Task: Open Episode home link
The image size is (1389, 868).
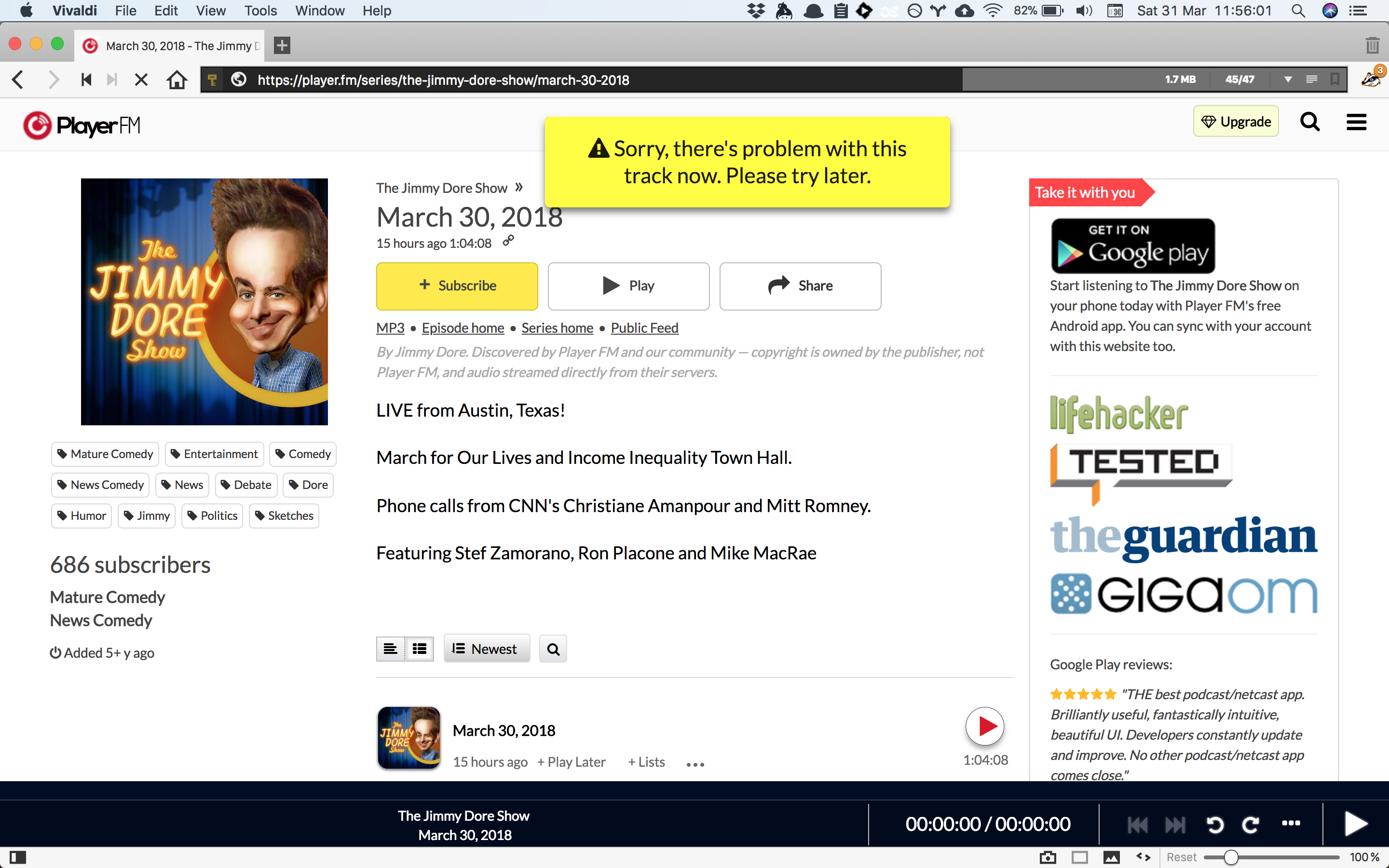Action: pyautogui.click(x=463, y=328)
